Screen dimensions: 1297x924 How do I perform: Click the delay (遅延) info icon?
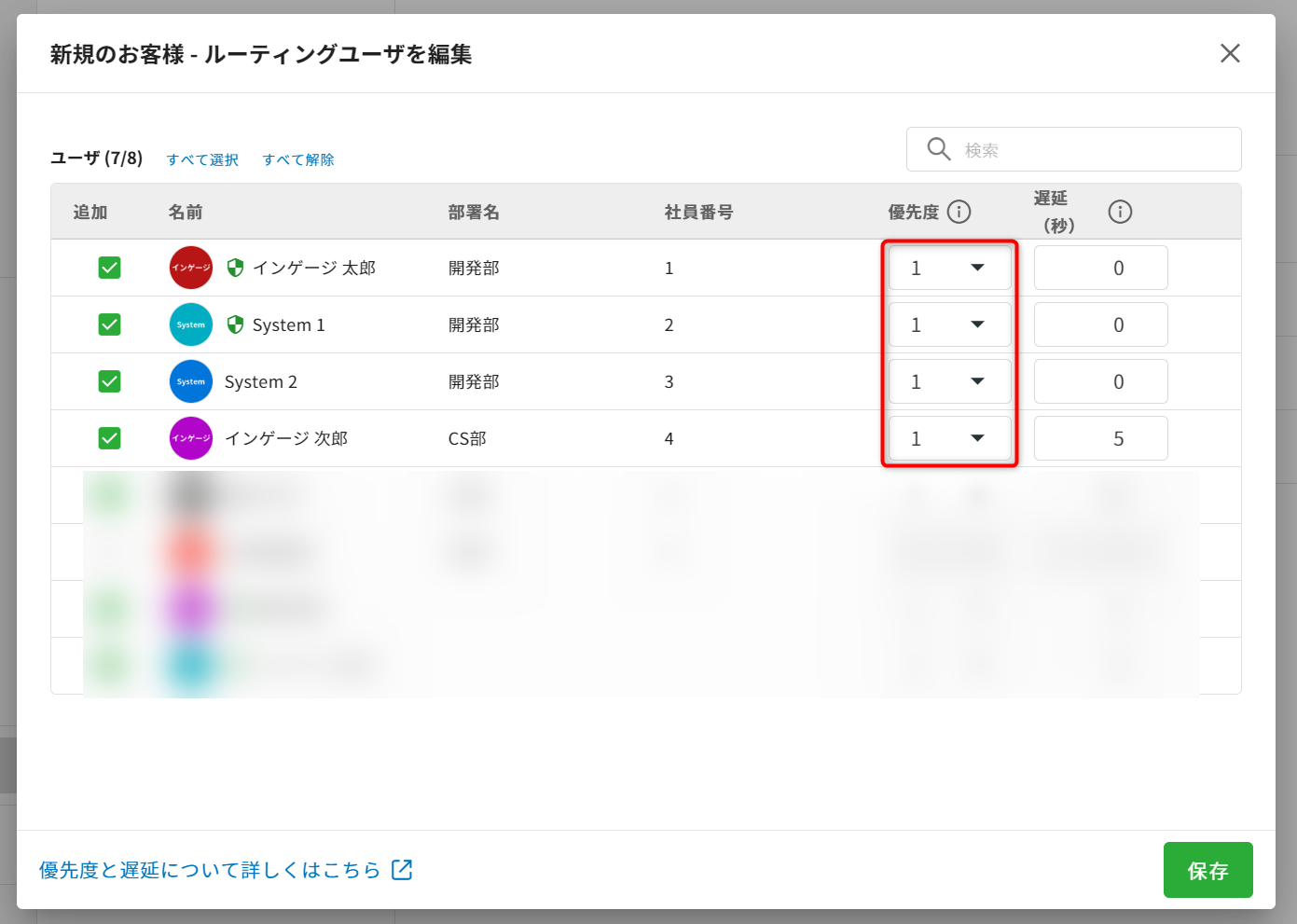click(1120, 212)
